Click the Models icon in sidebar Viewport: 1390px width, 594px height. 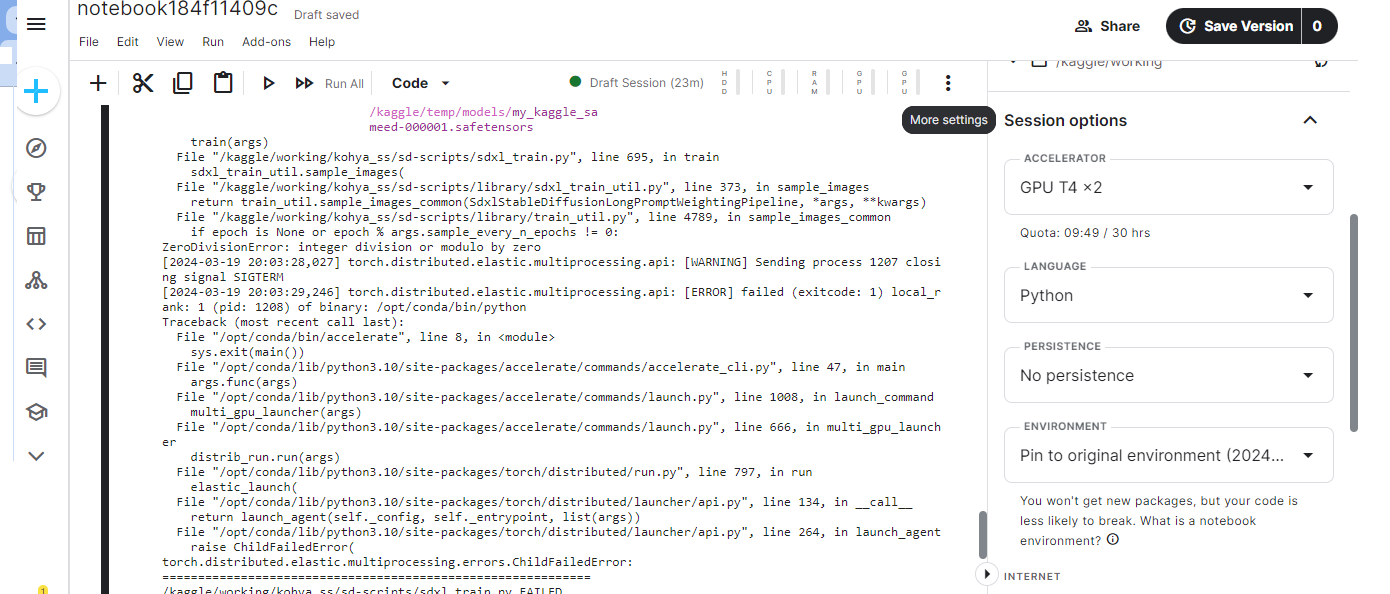click(36, 280)
